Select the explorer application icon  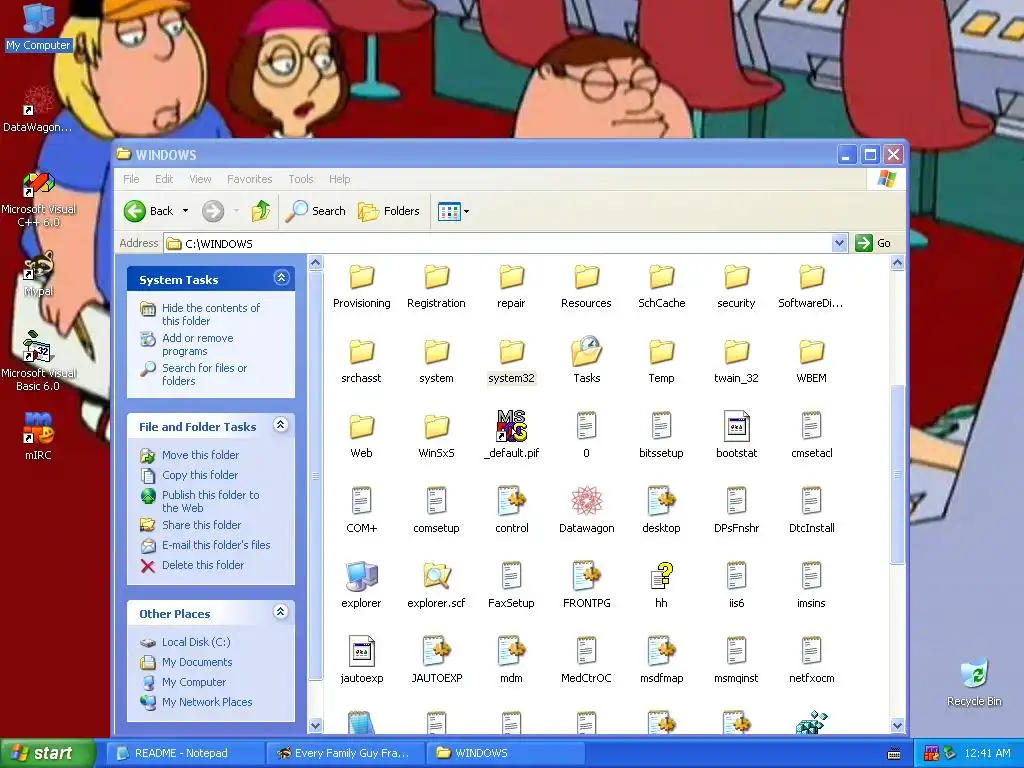point(361,577)
